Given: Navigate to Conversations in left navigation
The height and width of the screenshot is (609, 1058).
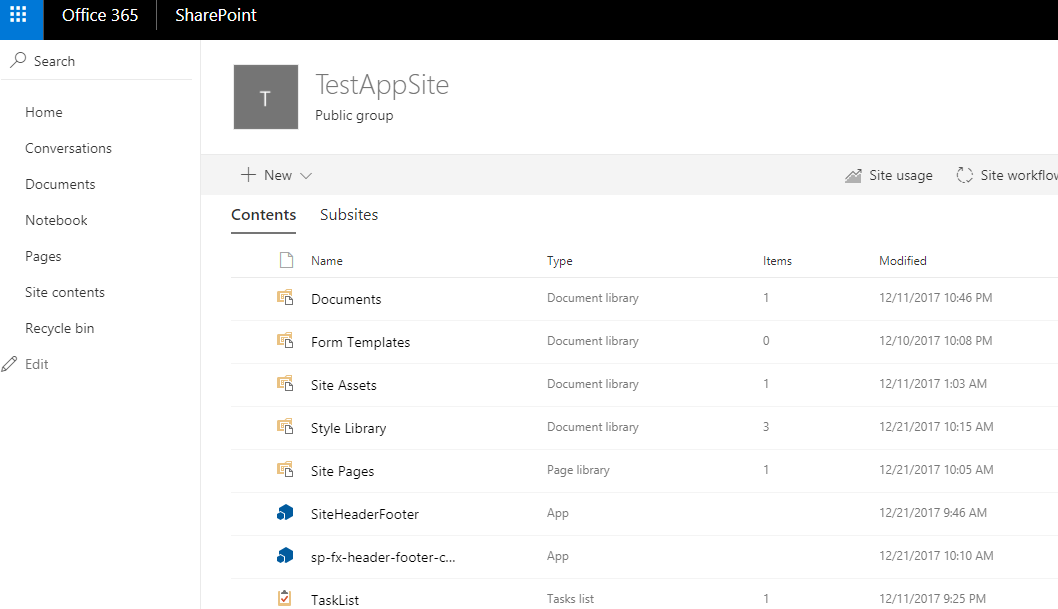Looking at the screenshot, I should pyautogui.click(x=68, y=147).
